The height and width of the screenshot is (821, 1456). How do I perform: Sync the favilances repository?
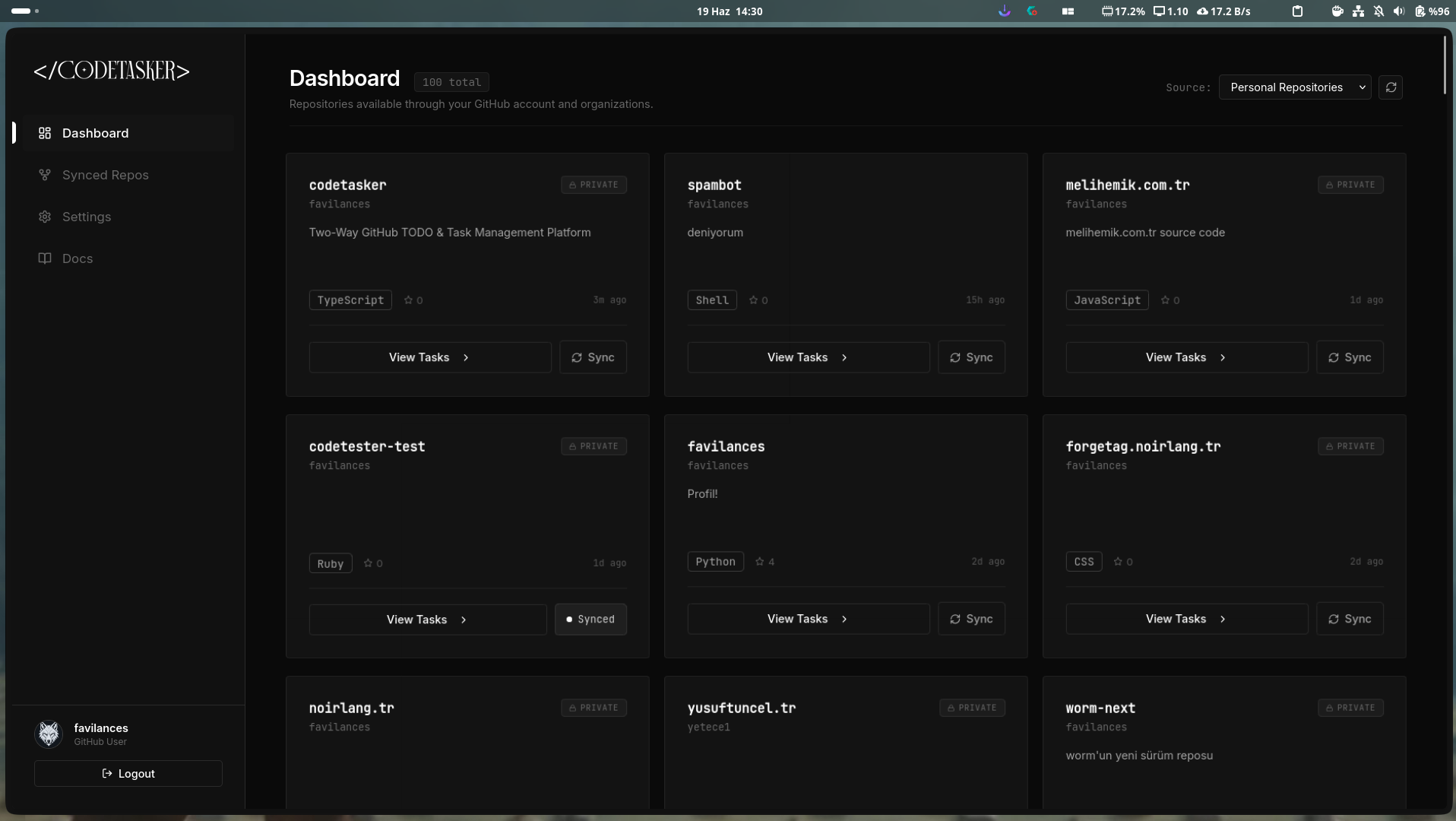click(971, 619)
